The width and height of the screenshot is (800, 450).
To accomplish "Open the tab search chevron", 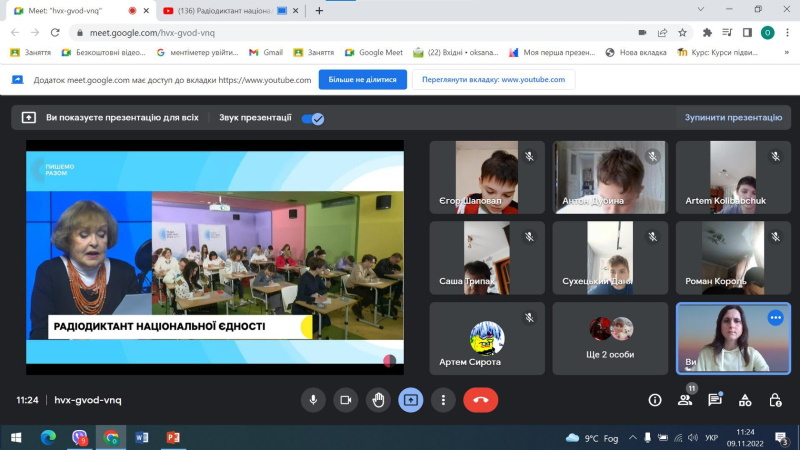I will tap(701, 9).
